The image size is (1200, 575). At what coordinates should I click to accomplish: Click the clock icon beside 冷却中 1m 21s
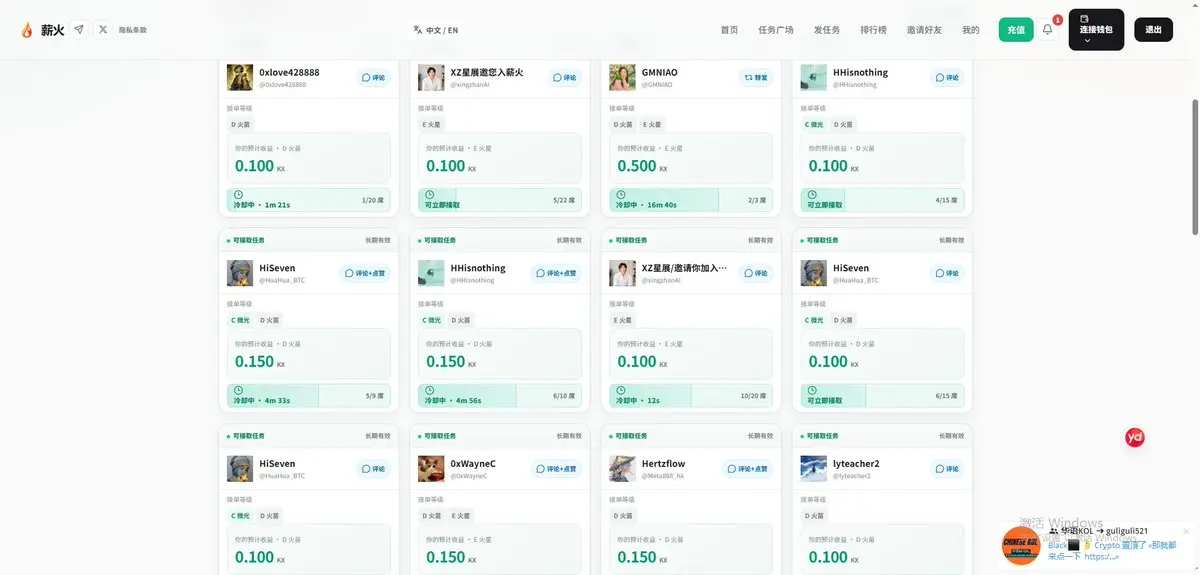(238, 195)
